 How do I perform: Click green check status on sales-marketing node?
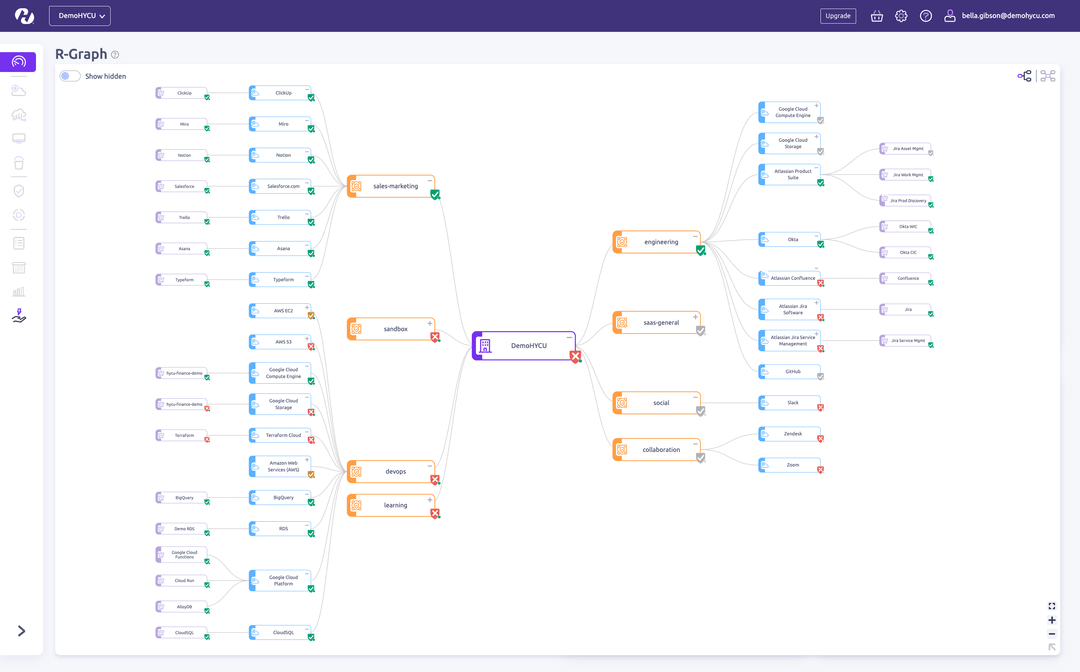(x=435, y=195)
